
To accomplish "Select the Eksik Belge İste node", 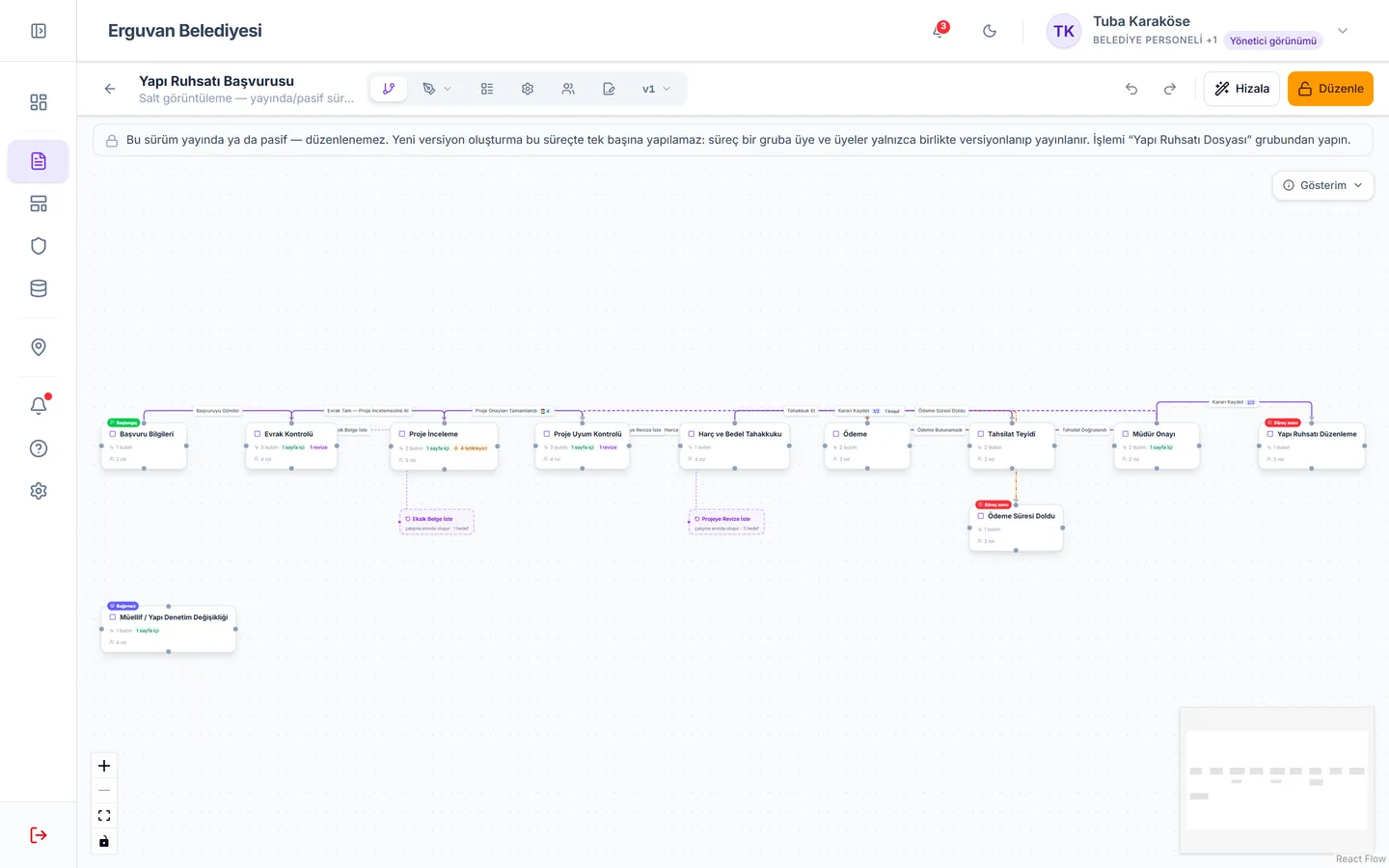I will pyautogui.click(x=437, y=522).
